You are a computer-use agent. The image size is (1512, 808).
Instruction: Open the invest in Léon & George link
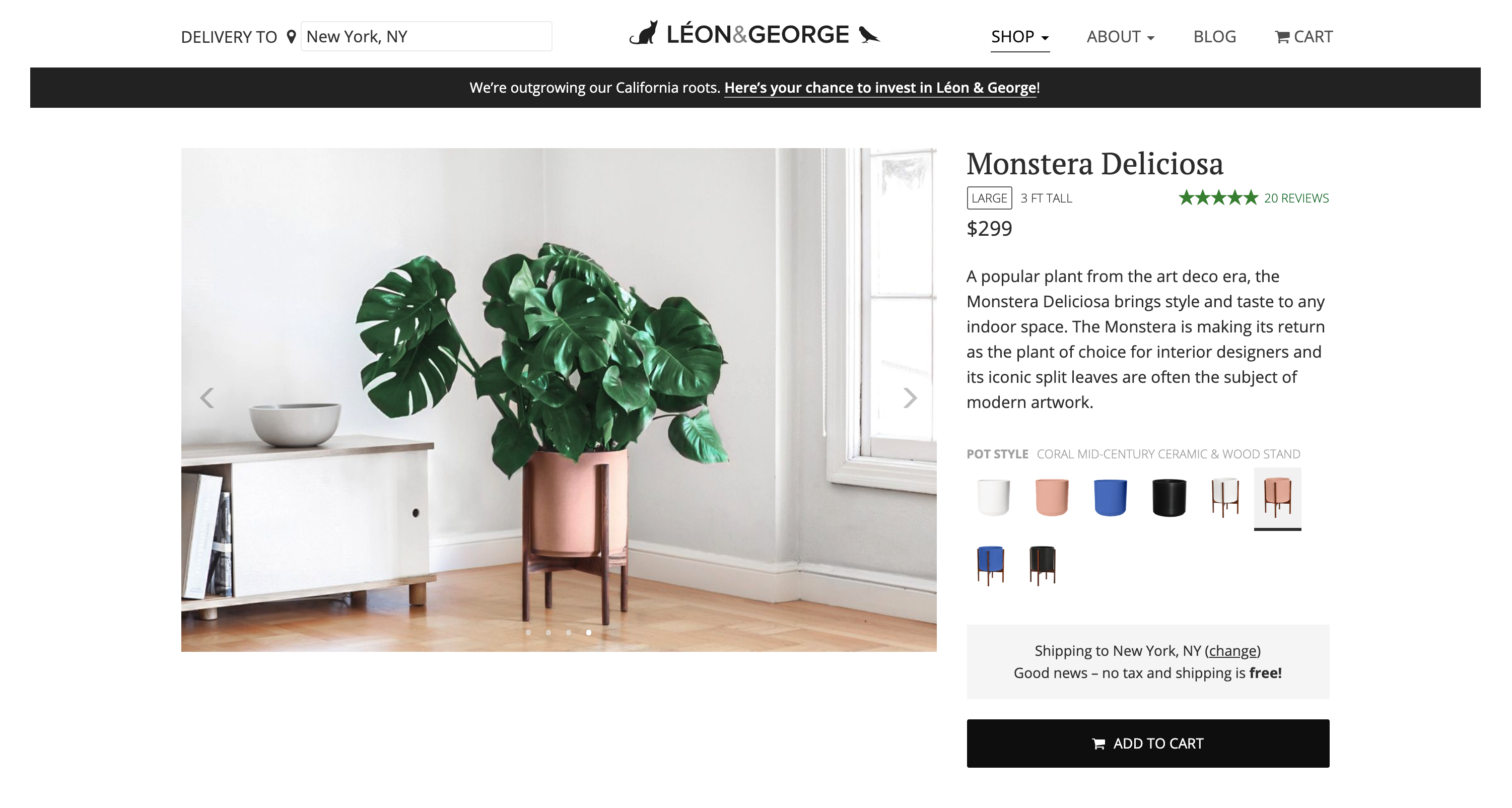pyautogui.click(x=880, y=88)
